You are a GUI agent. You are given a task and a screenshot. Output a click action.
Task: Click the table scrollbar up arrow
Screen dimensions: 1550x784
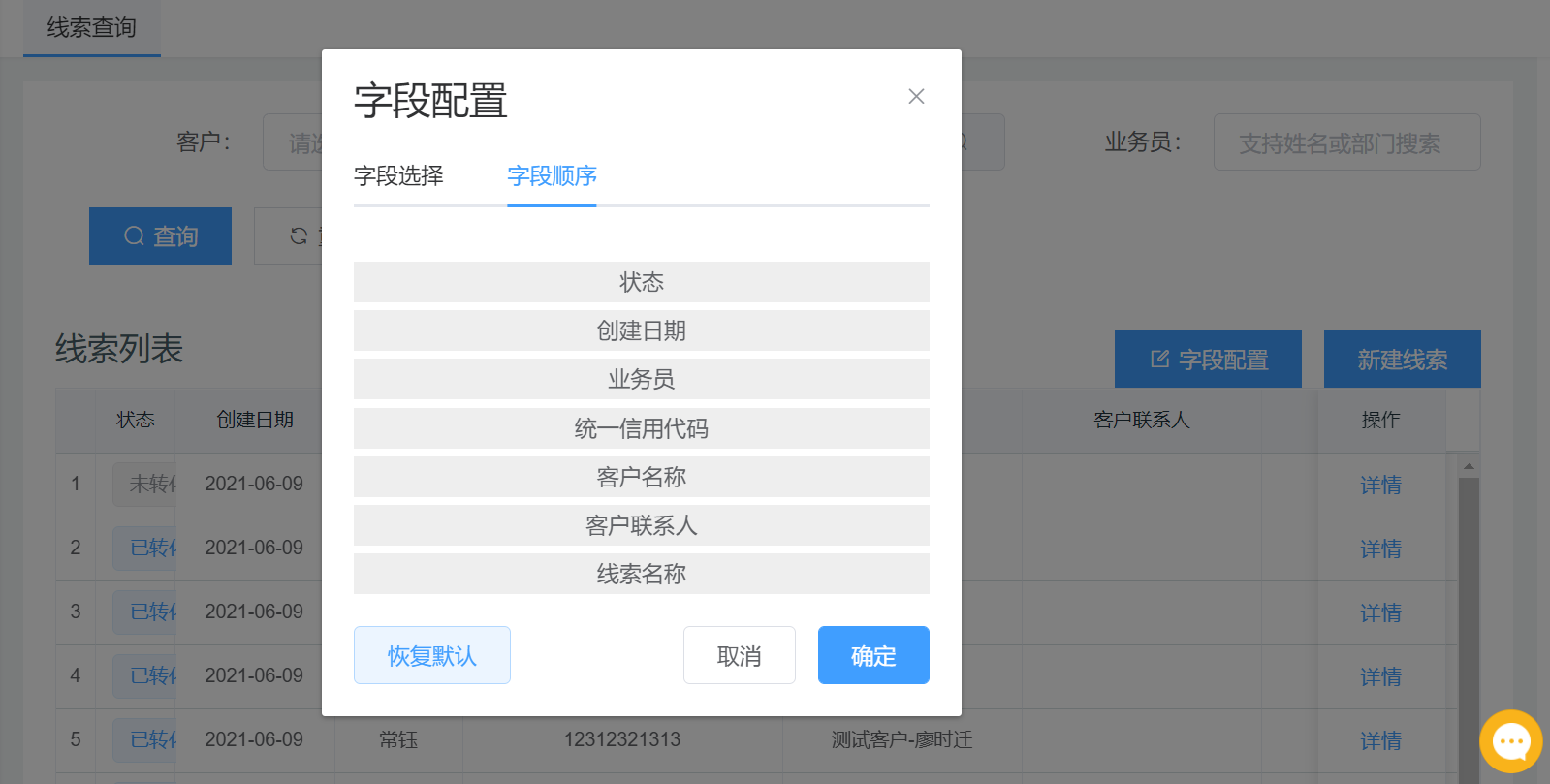click(x=1469, y=466)
